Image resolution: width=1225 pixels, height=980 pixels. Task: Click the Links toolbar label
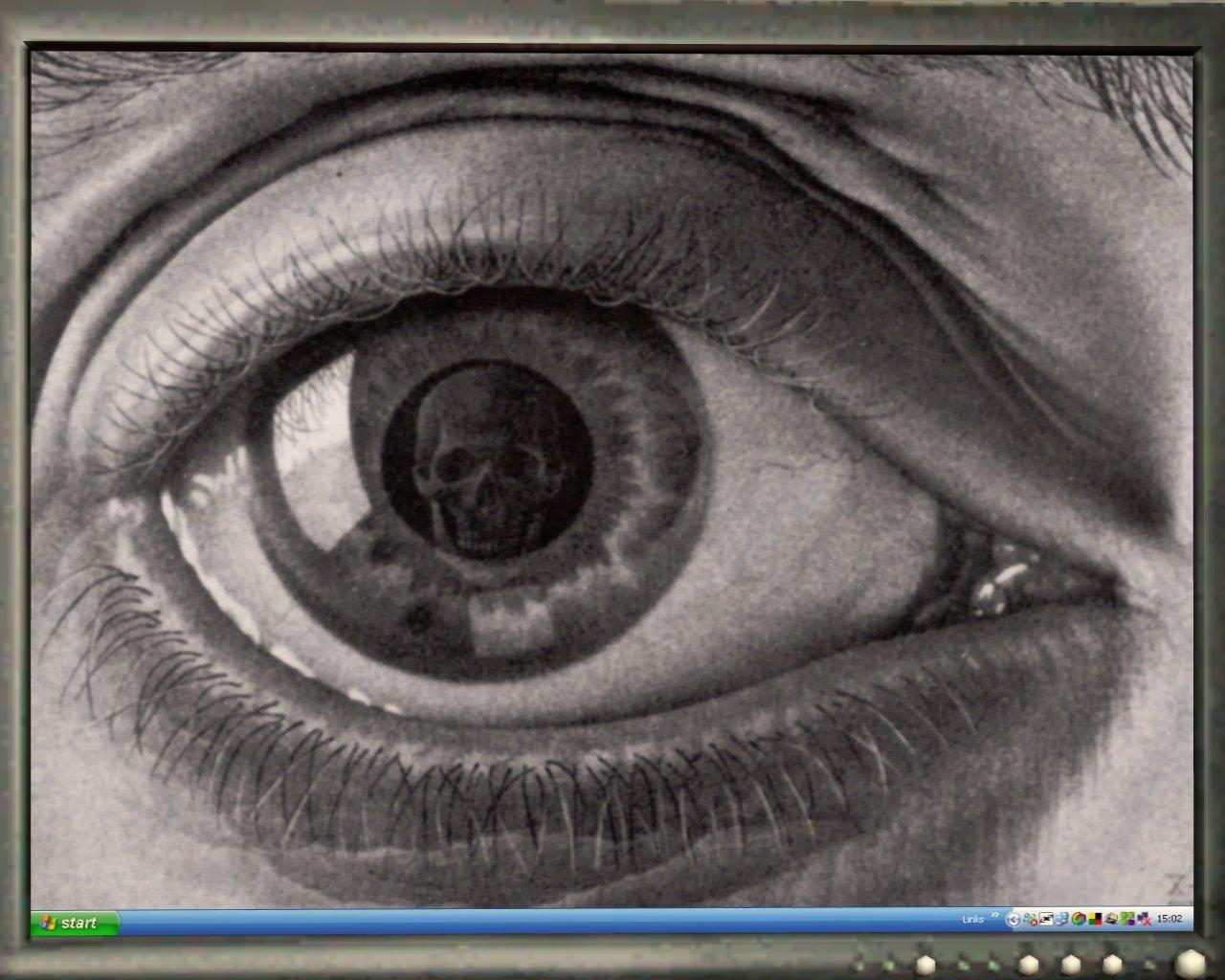point(972,920)
